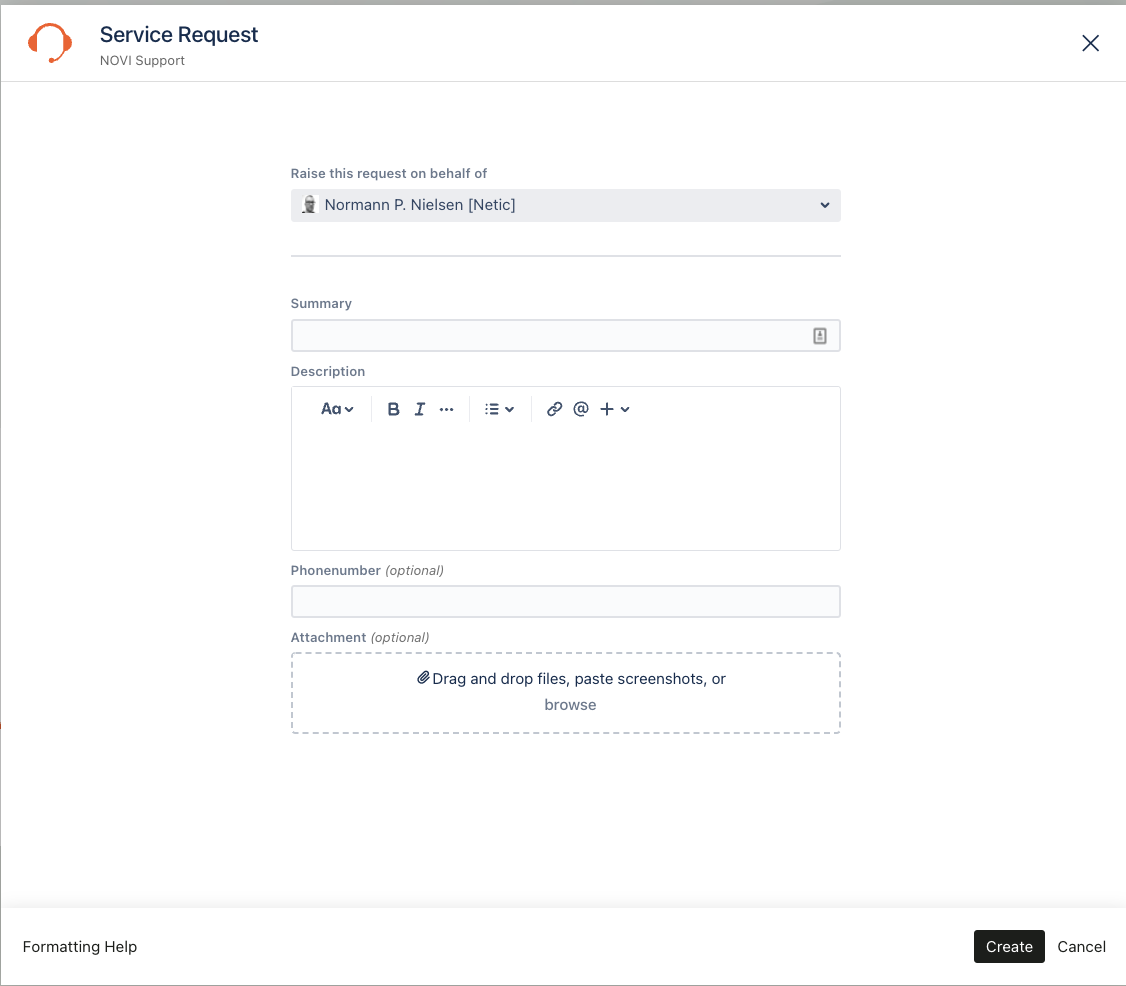Click the Summary field label
1126x986 pixels.
click(321, 303)
